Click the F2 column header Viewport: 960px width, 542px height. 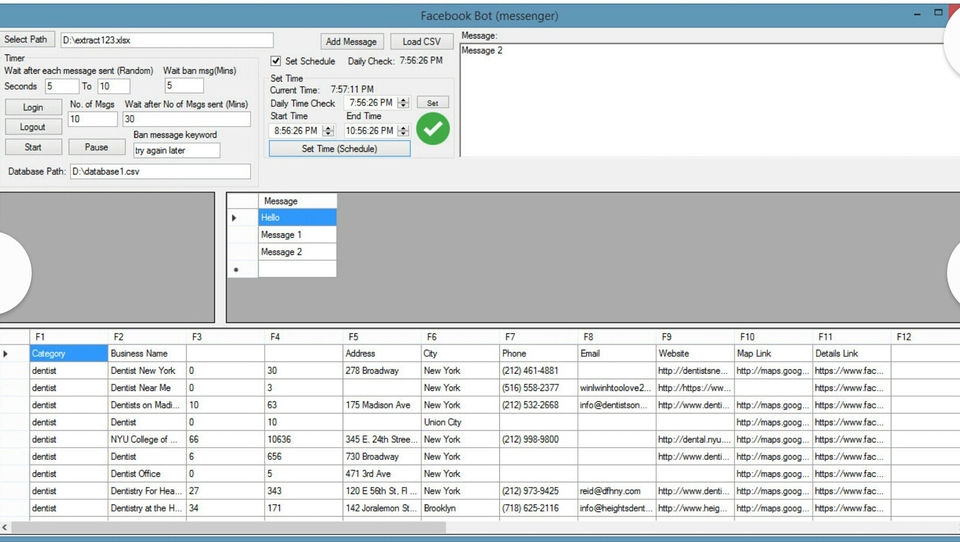pyautogui.click(x=147, y=337)
